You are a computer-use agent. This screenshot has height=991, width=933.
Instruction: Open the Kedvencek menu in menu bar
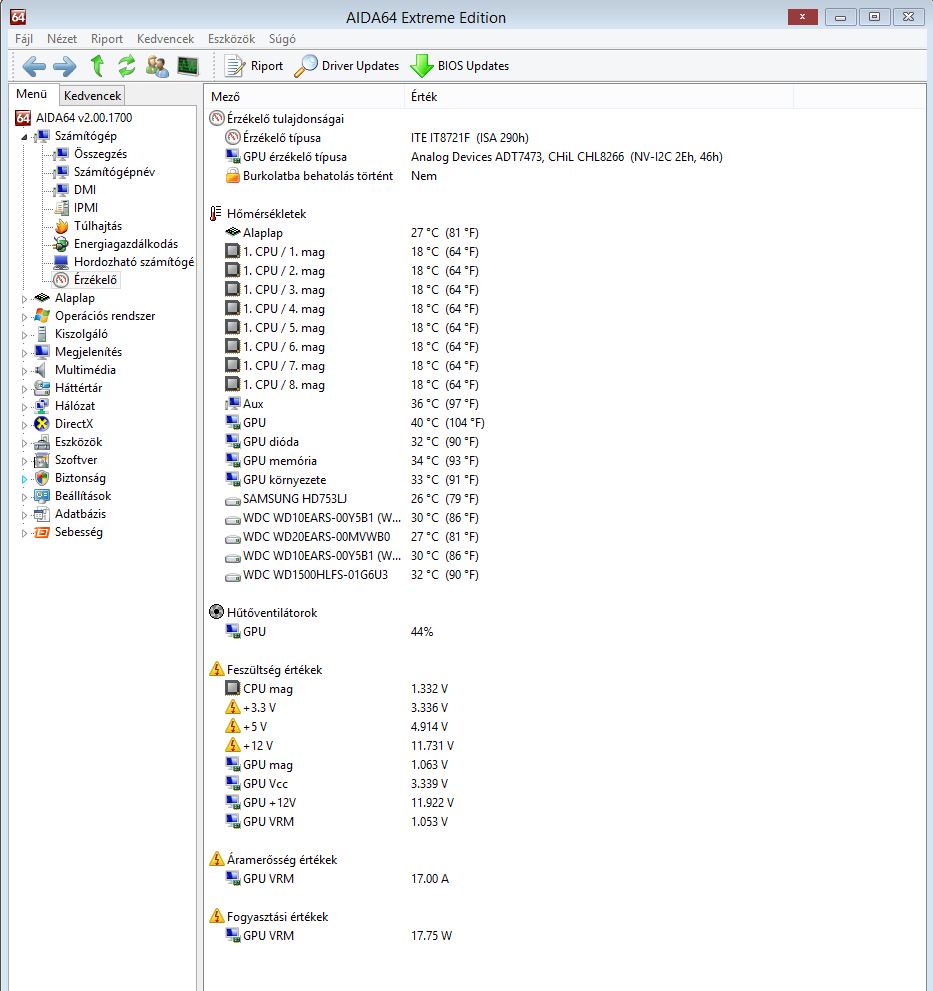tap(166, 39)
